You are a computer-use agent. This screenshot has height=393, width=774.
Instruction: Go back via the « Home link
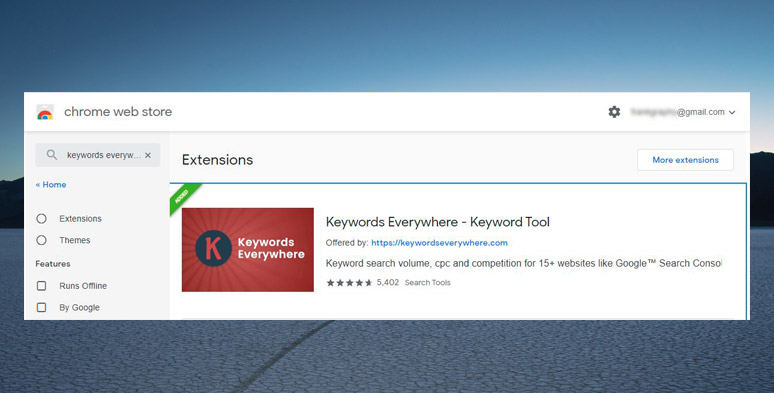51,185
